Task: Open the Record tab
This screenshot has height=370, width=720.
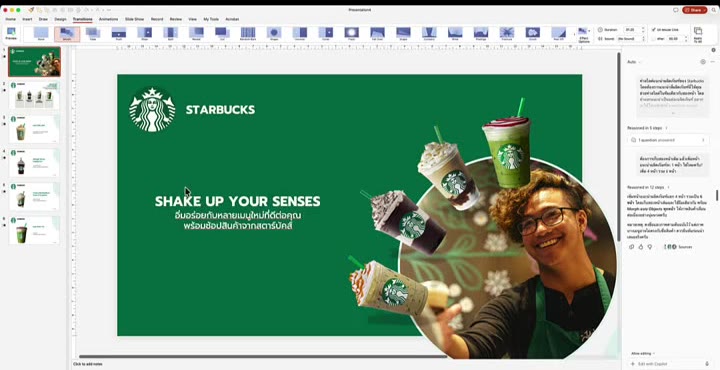Action: coord(157,19)
